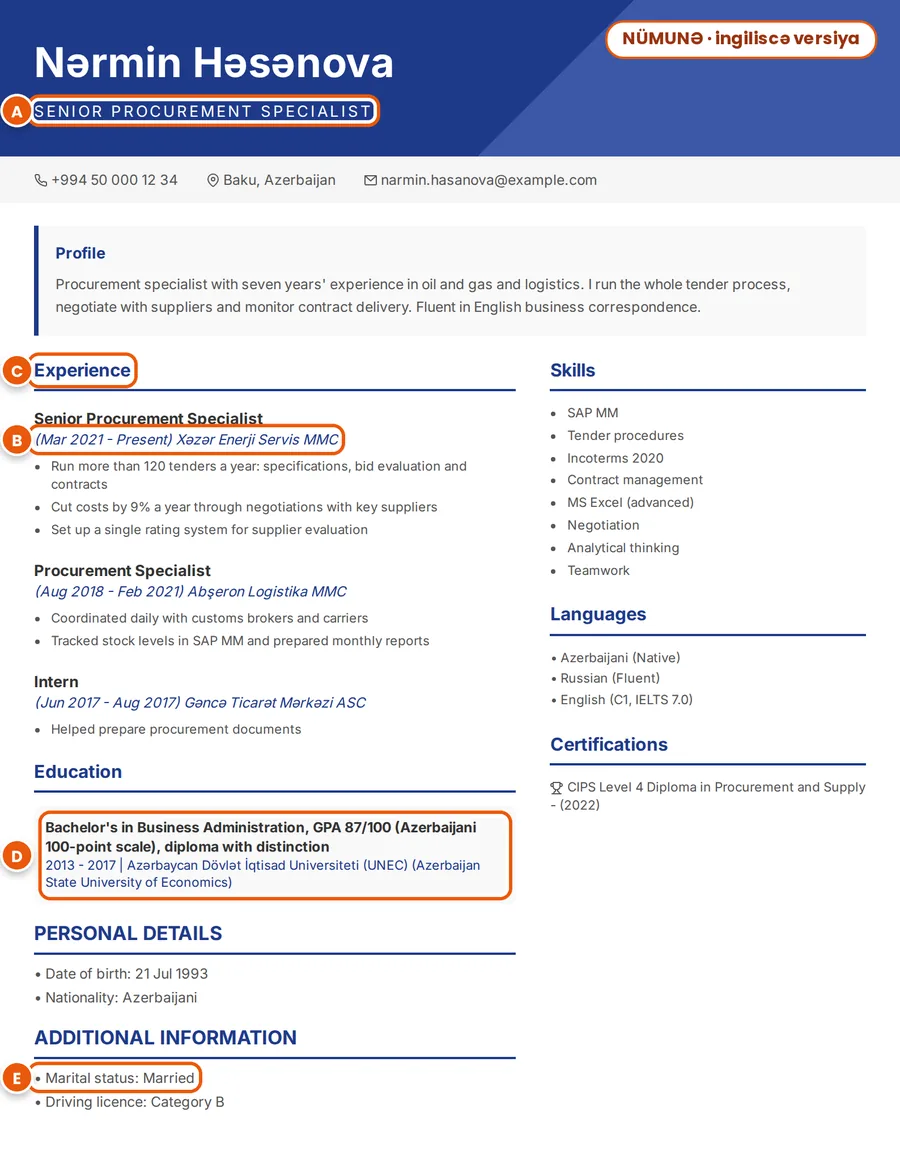The image size is (900, 1151).
Task: Click the Teamwork skill item
Action: pyautogui.click(x=598, y=570)
